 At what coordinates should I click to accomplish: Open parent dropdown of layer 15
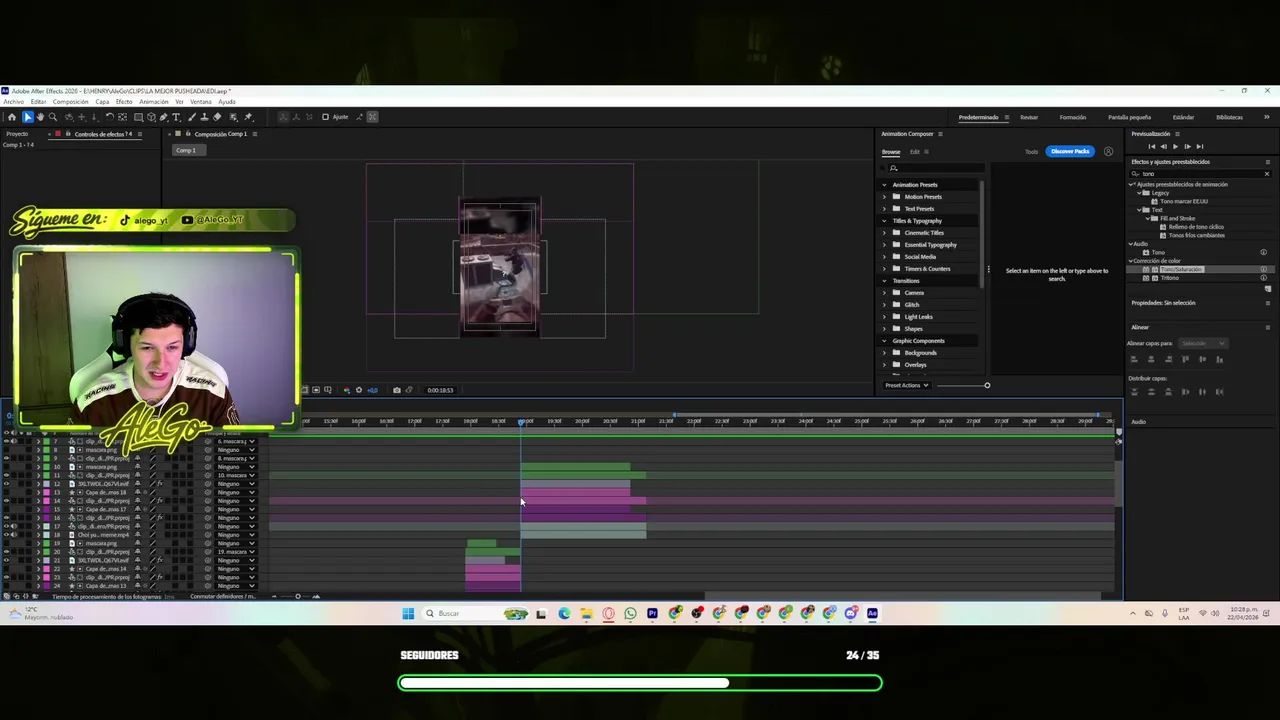click(237, 509)
